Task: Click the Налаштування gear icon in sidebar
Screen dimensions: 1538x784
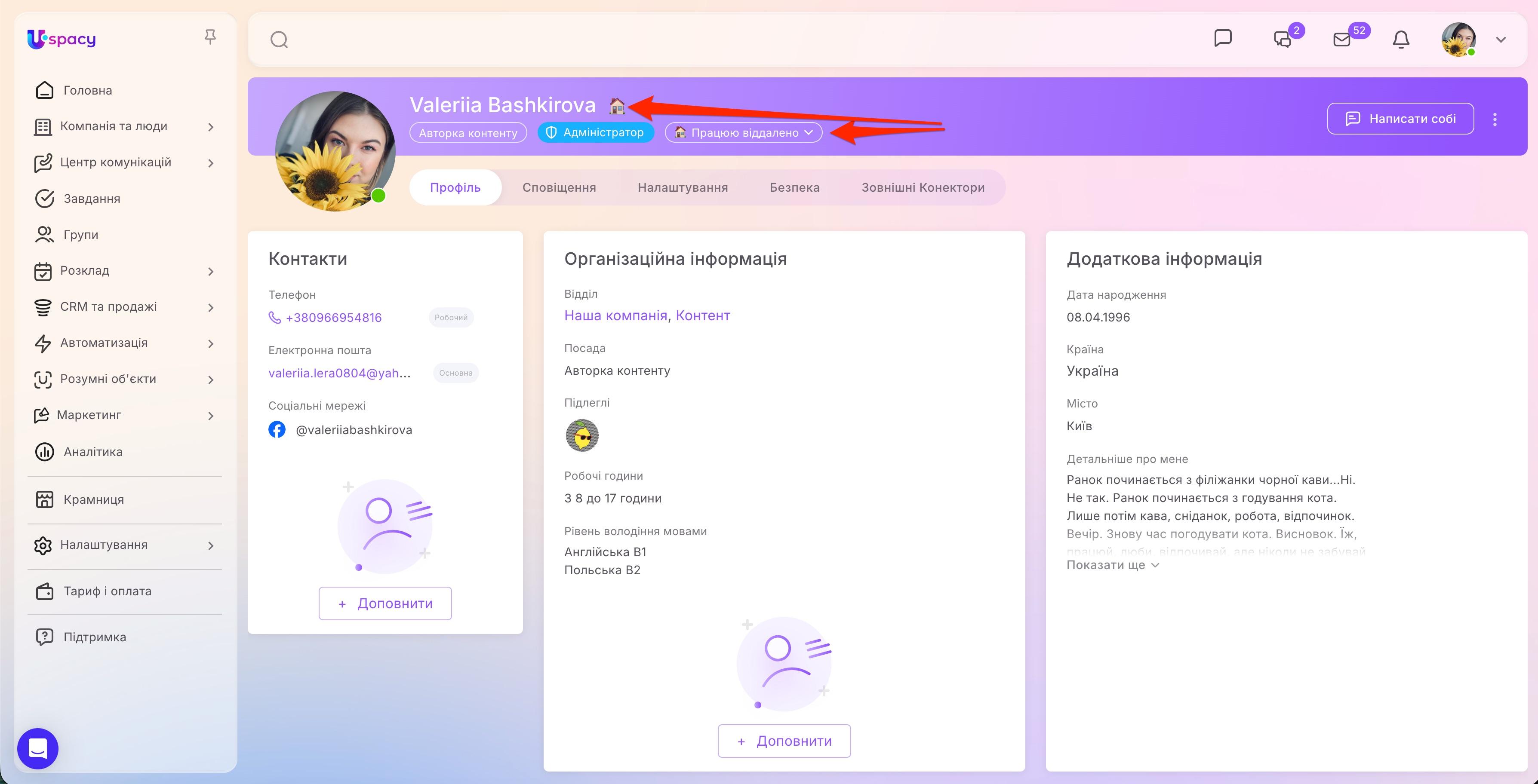Action: (43, 545)
